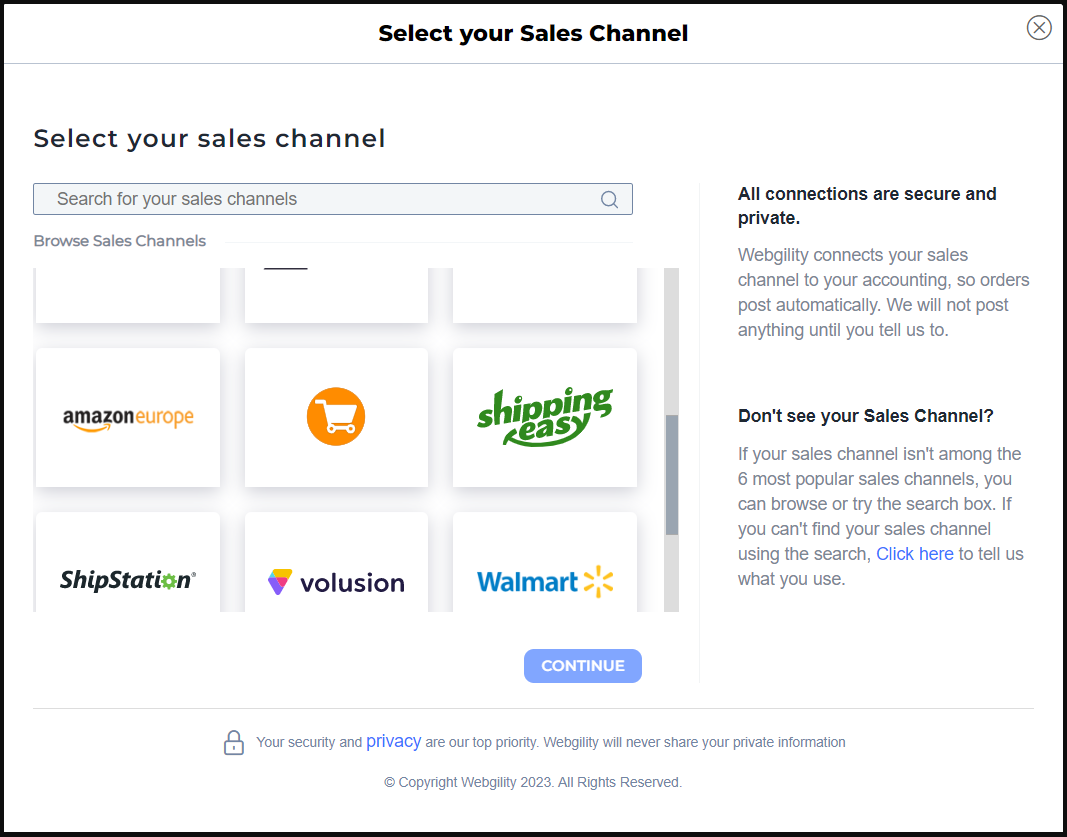Click "Don't see your Sales Channel?" heading
The image size is (1067, 837).
click(x=866, y=416)
